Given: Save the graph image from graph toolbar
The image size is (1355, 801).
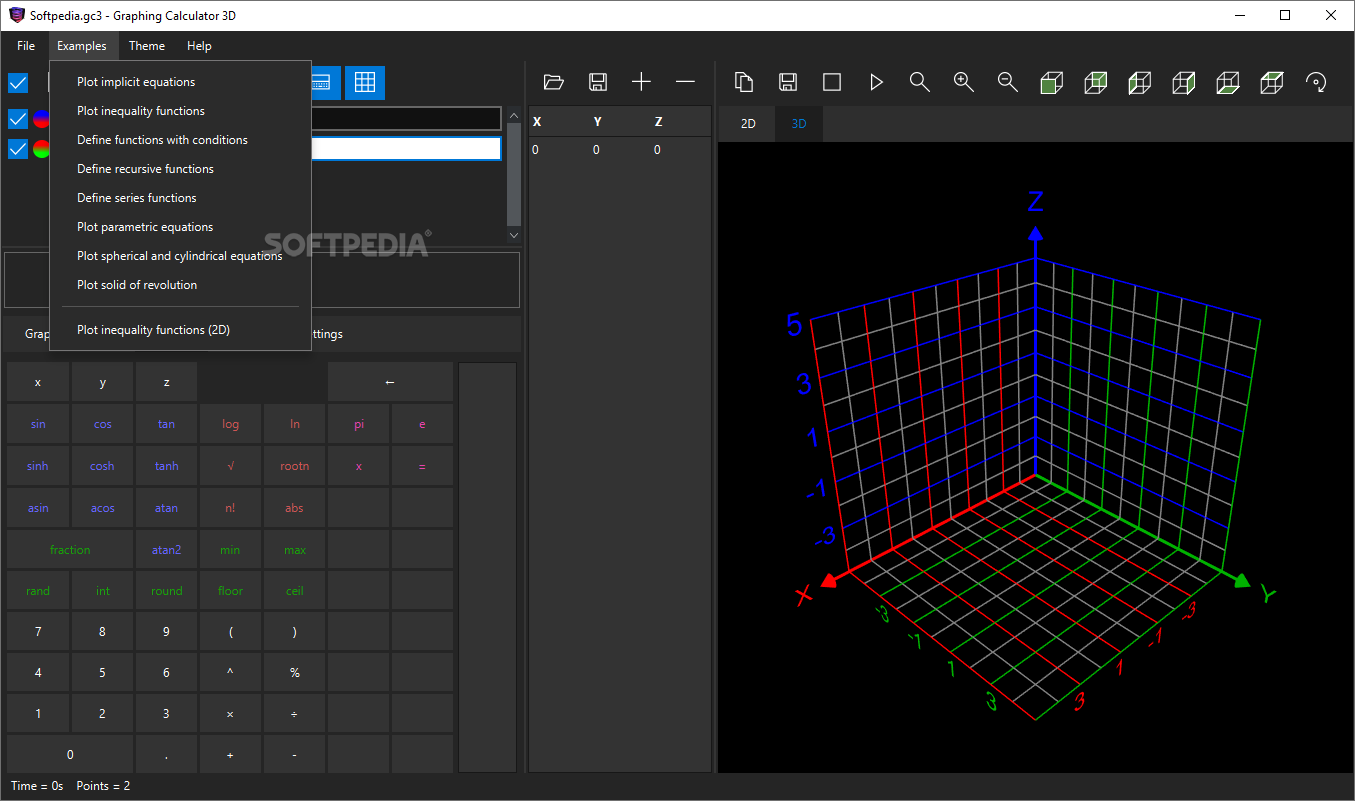Looking at the screenshot, I should 788,82.
